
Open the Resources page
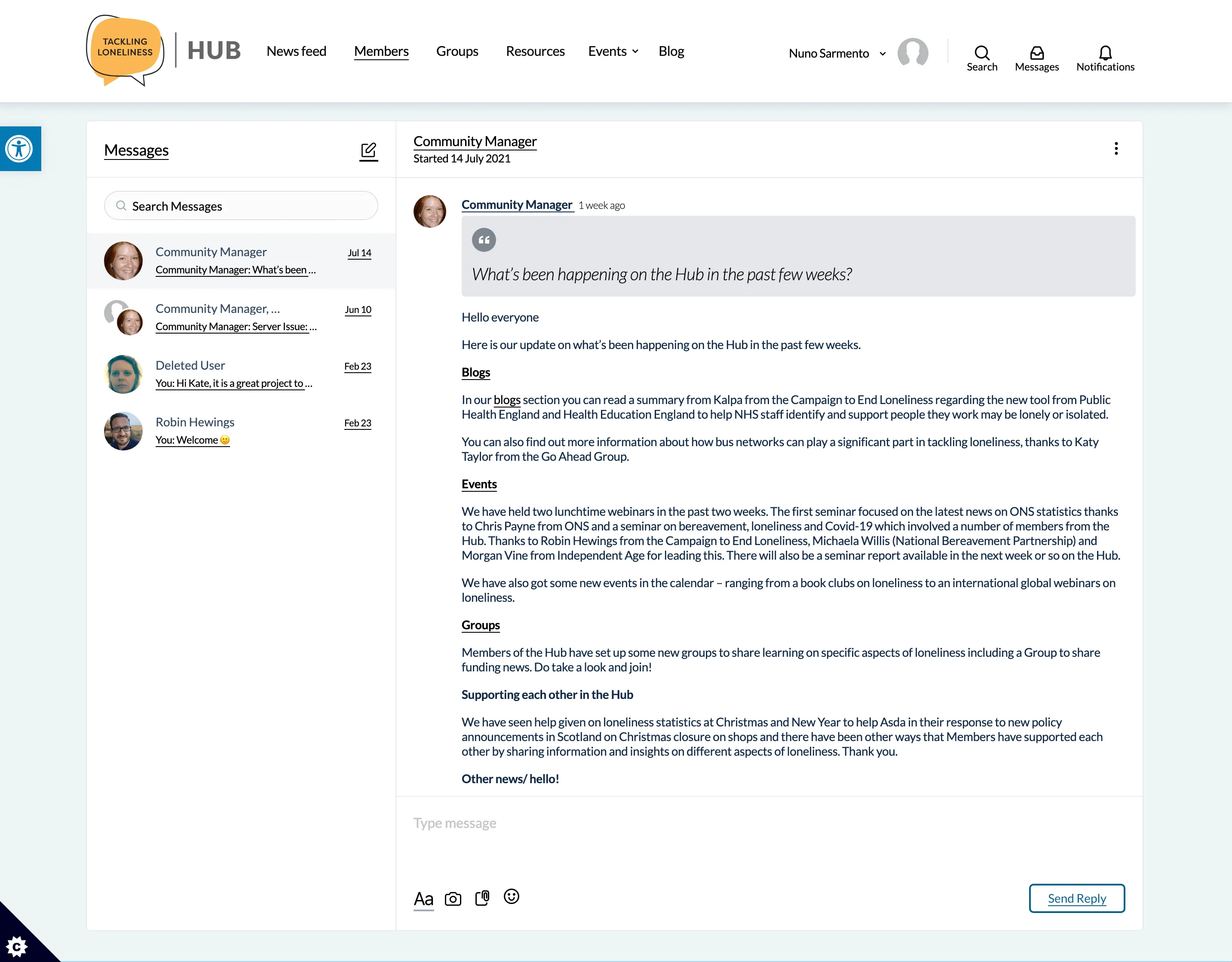[x=535, y=51]
